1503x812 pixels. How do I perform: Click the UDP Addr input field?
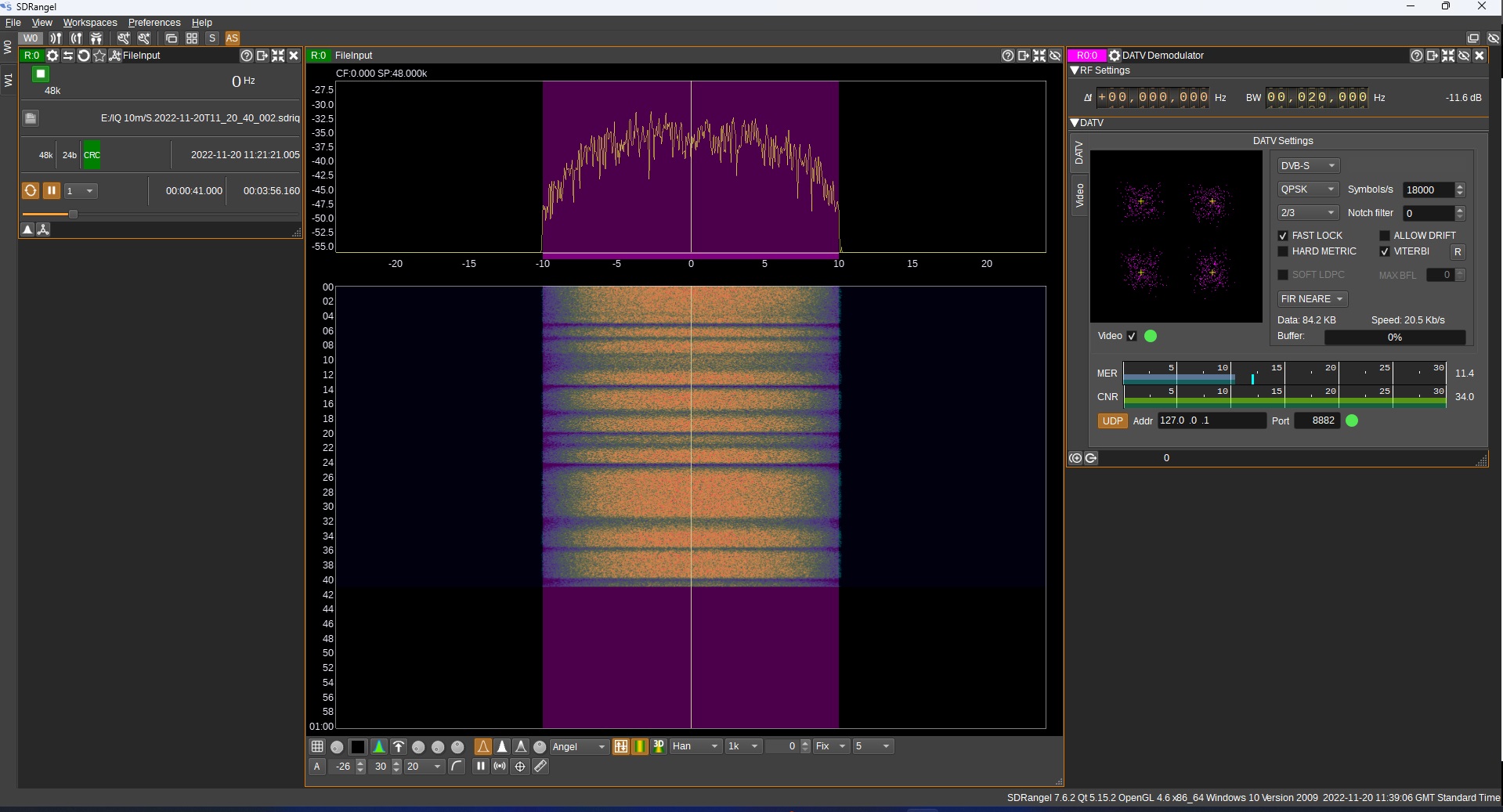click(x=1211, y=420)
